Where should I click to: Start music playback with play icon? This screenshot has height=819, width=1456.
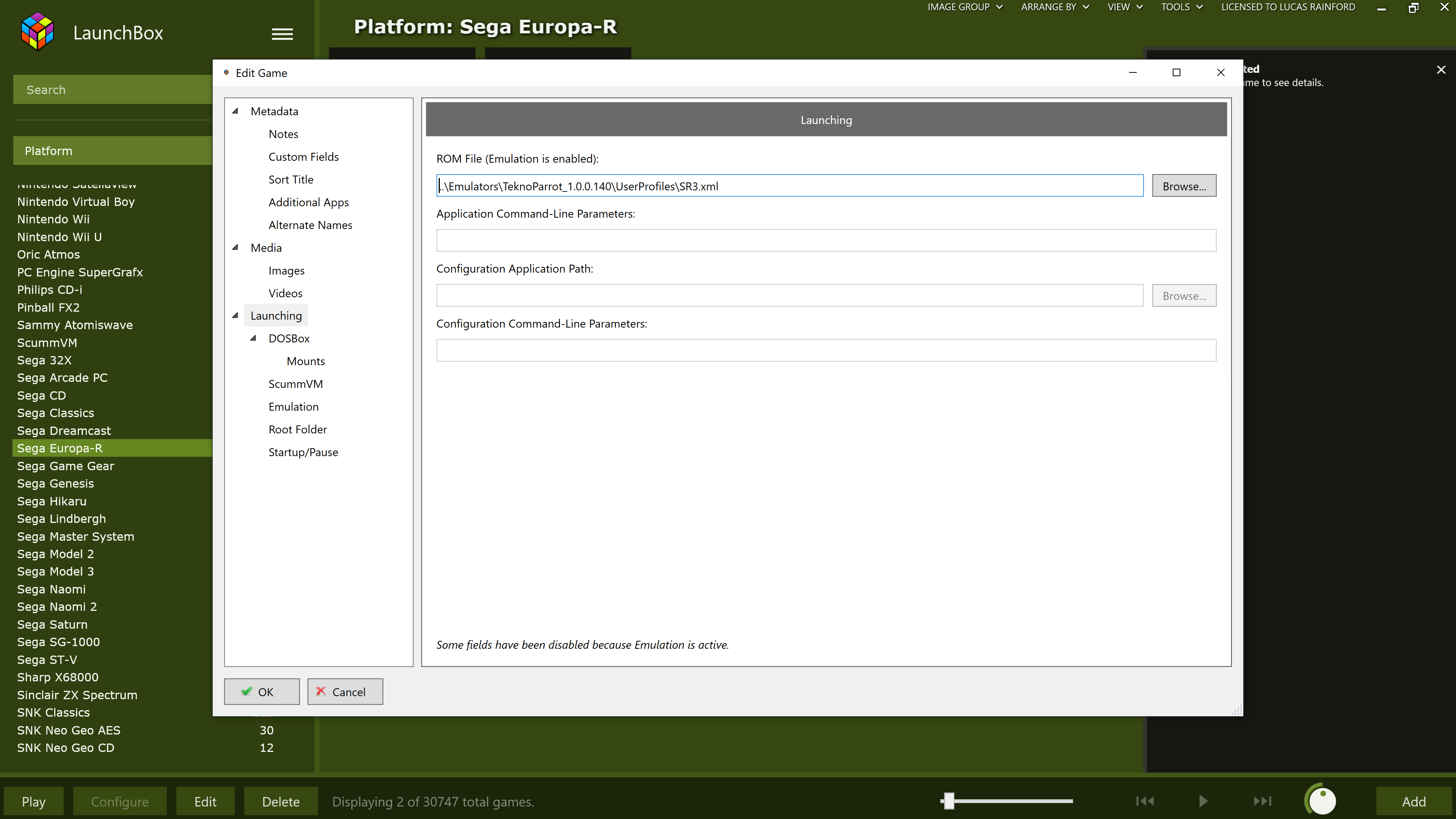click(1203, 801)
